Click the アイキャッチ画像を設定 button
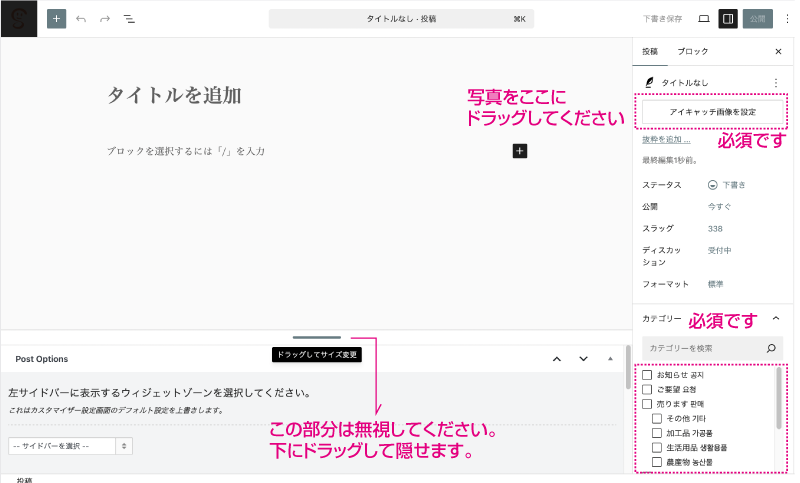800x483 pixels. [x=712, y=111]
